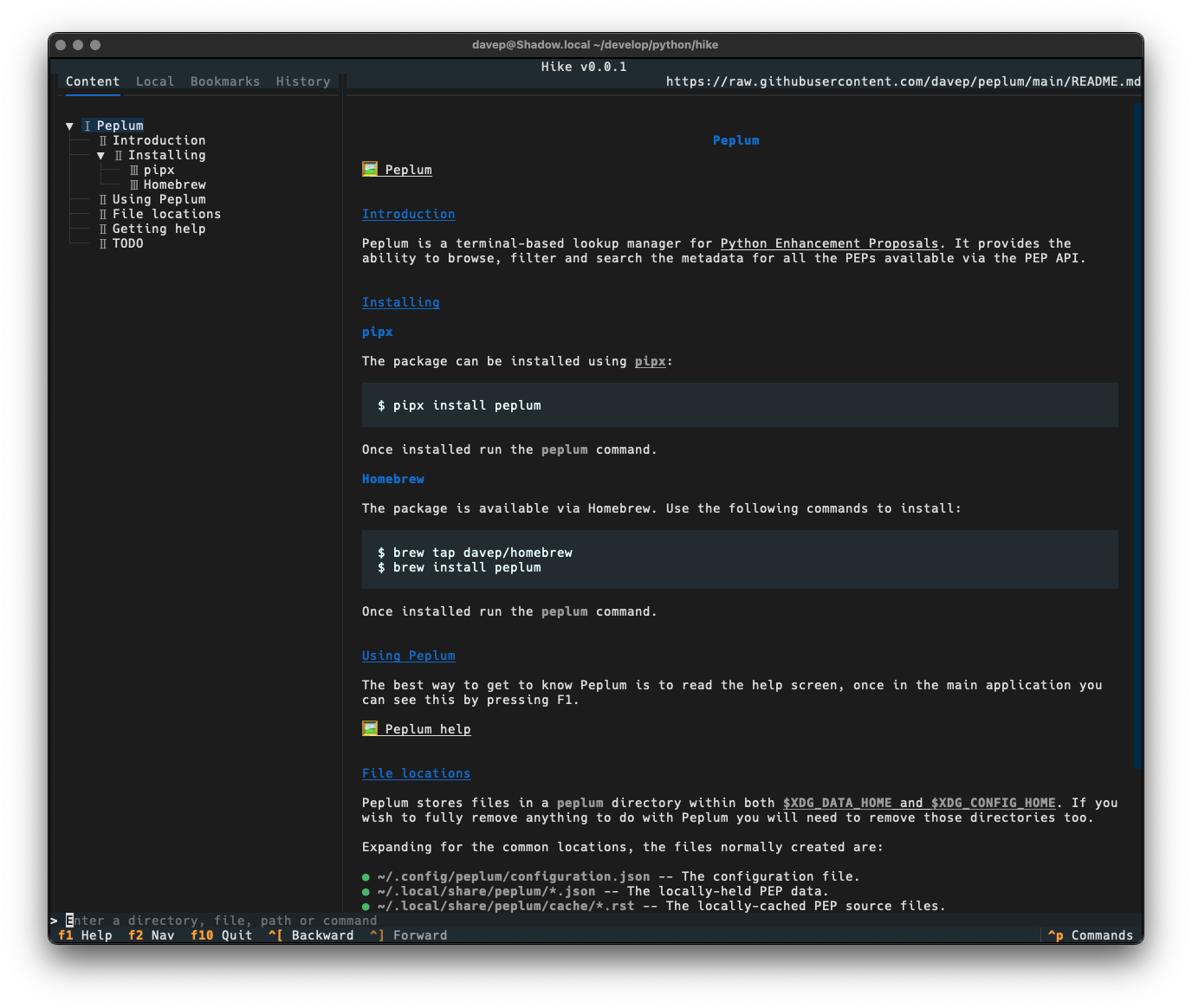
Task: Click the heading icon beside pipx entry
Action: pyautogui.click(x=134, y=170)
